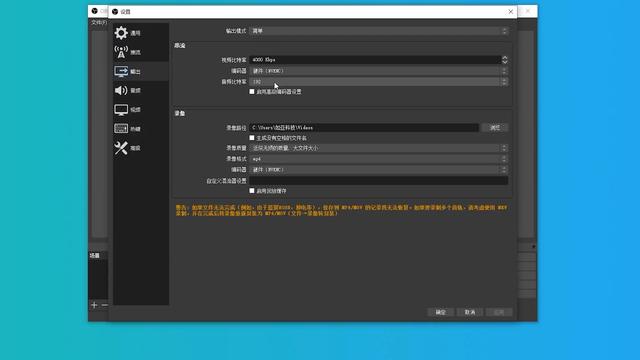This screenshot has height=360, width=640.
Task: Open the recording quality (录像质量) dropdown
Action: 378,148
